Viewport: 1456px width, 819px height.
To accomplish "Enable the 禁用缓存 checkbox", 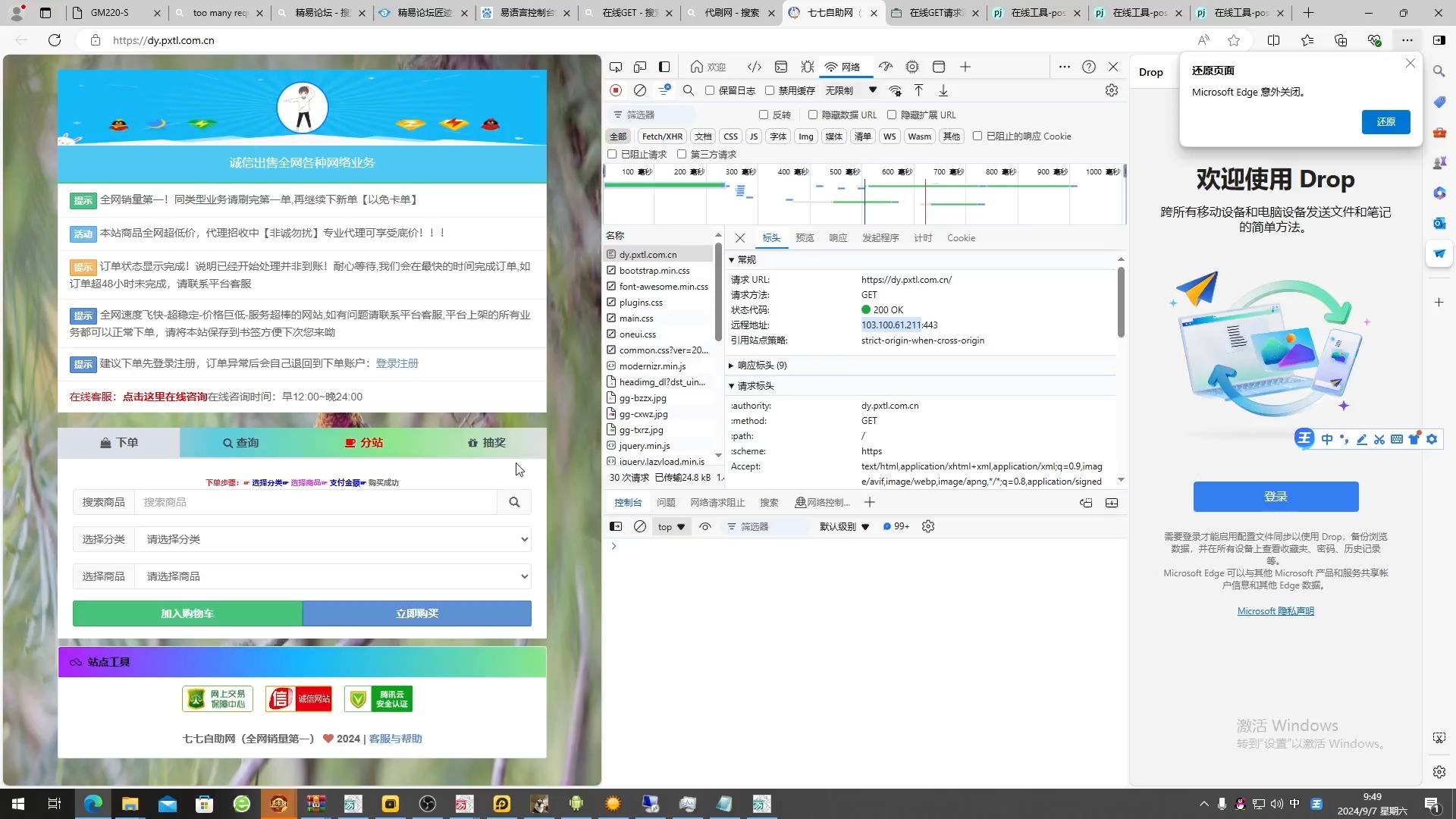I will (x=770, y=90).
